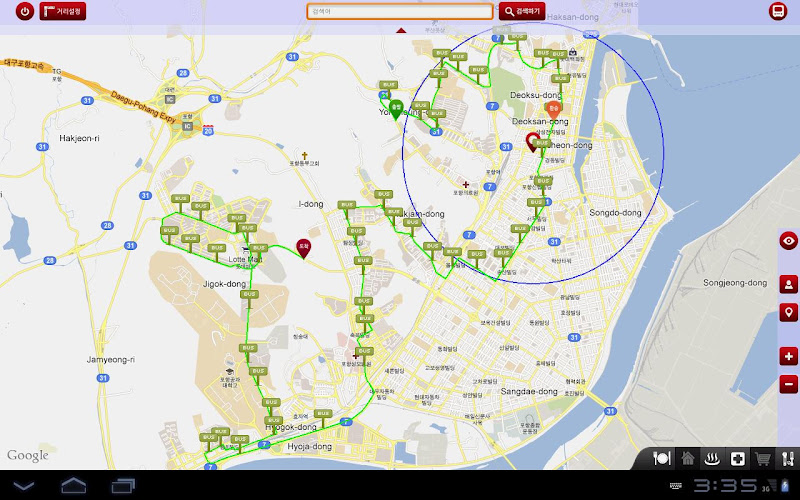Toggle restaurant category fork and plate icon
800x500 pixels.
click(x=661, y=459)
